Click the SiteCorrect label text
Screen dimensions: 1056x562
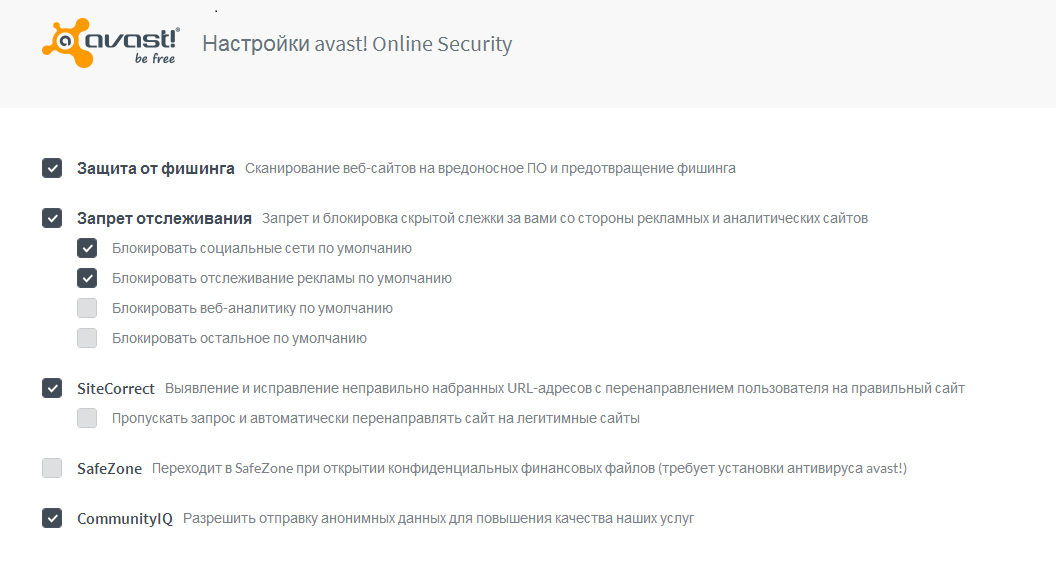click(x=116, y=388)
